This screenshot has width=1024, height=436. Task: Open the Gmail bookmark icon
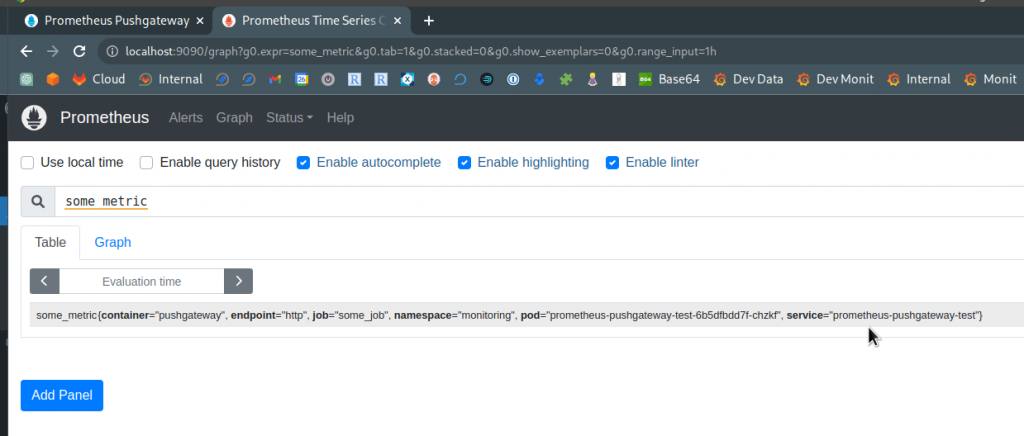(x=276, y=79)
